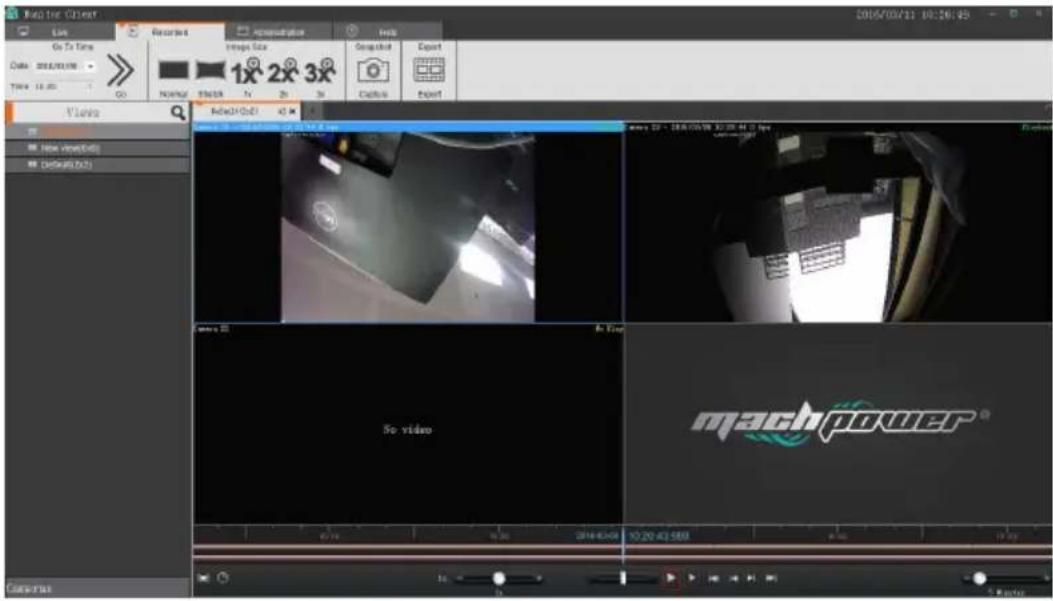Screen dimensions: 1053x601
Task: Jump to the previous sequence
Action: (x=713, y=578)
